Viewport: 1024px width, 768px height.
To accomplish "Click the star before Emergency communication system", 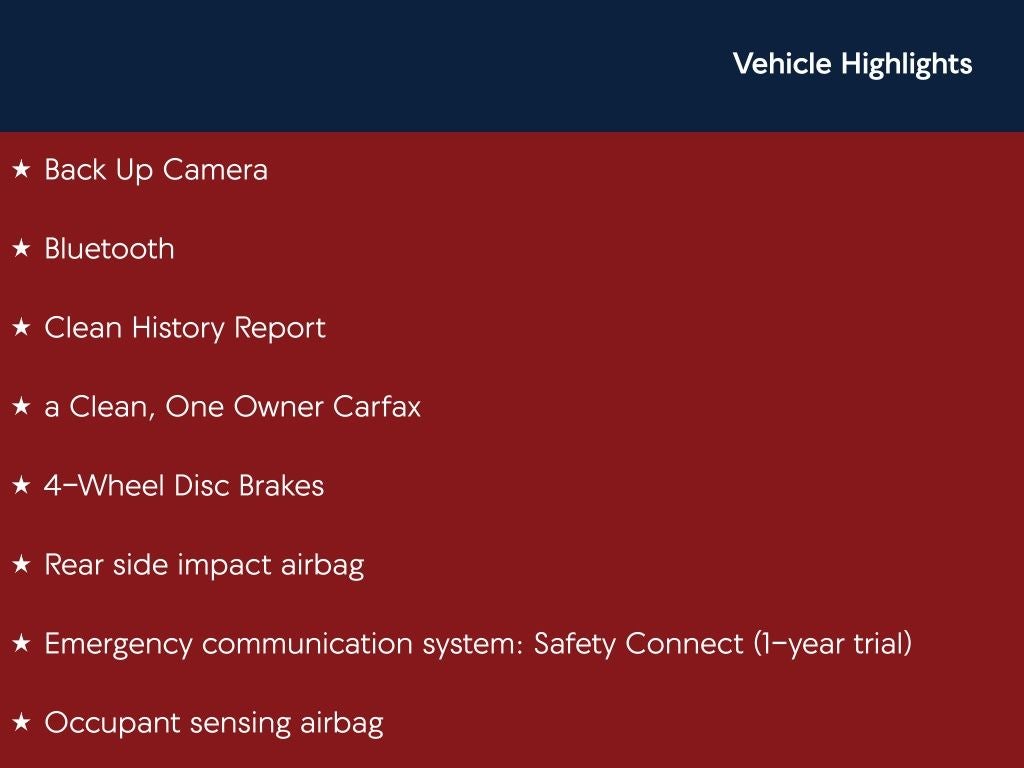I will tap(21, 644).
